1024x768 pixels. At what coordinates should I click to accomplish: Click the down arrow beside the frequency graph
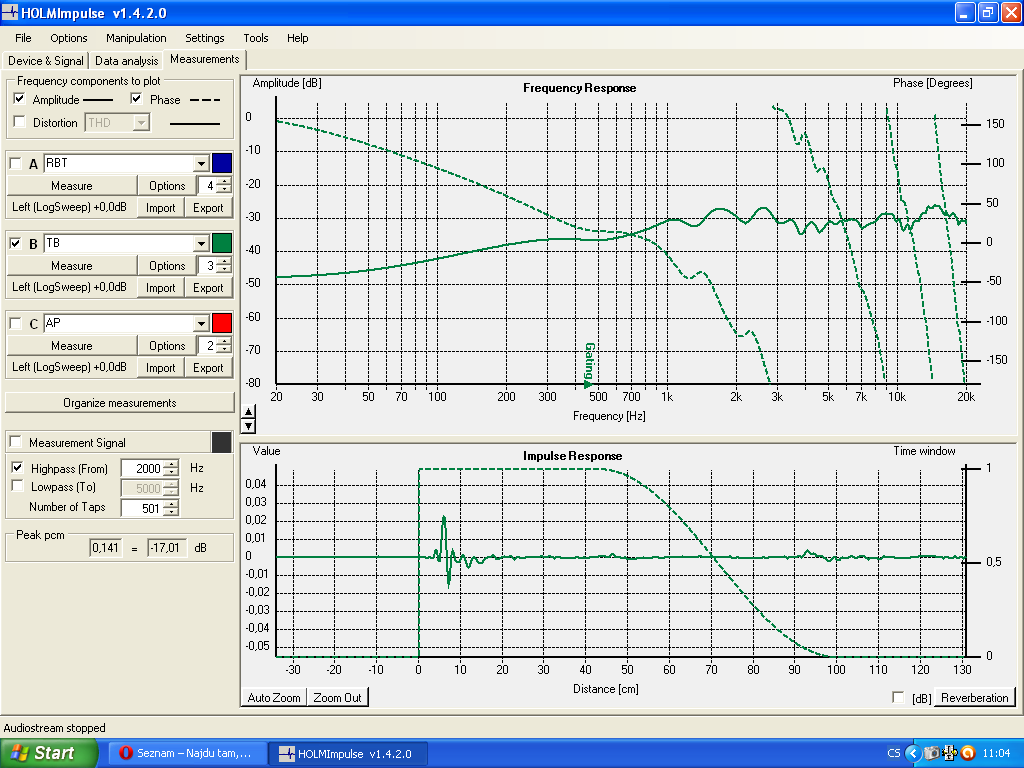pos(248,426)
